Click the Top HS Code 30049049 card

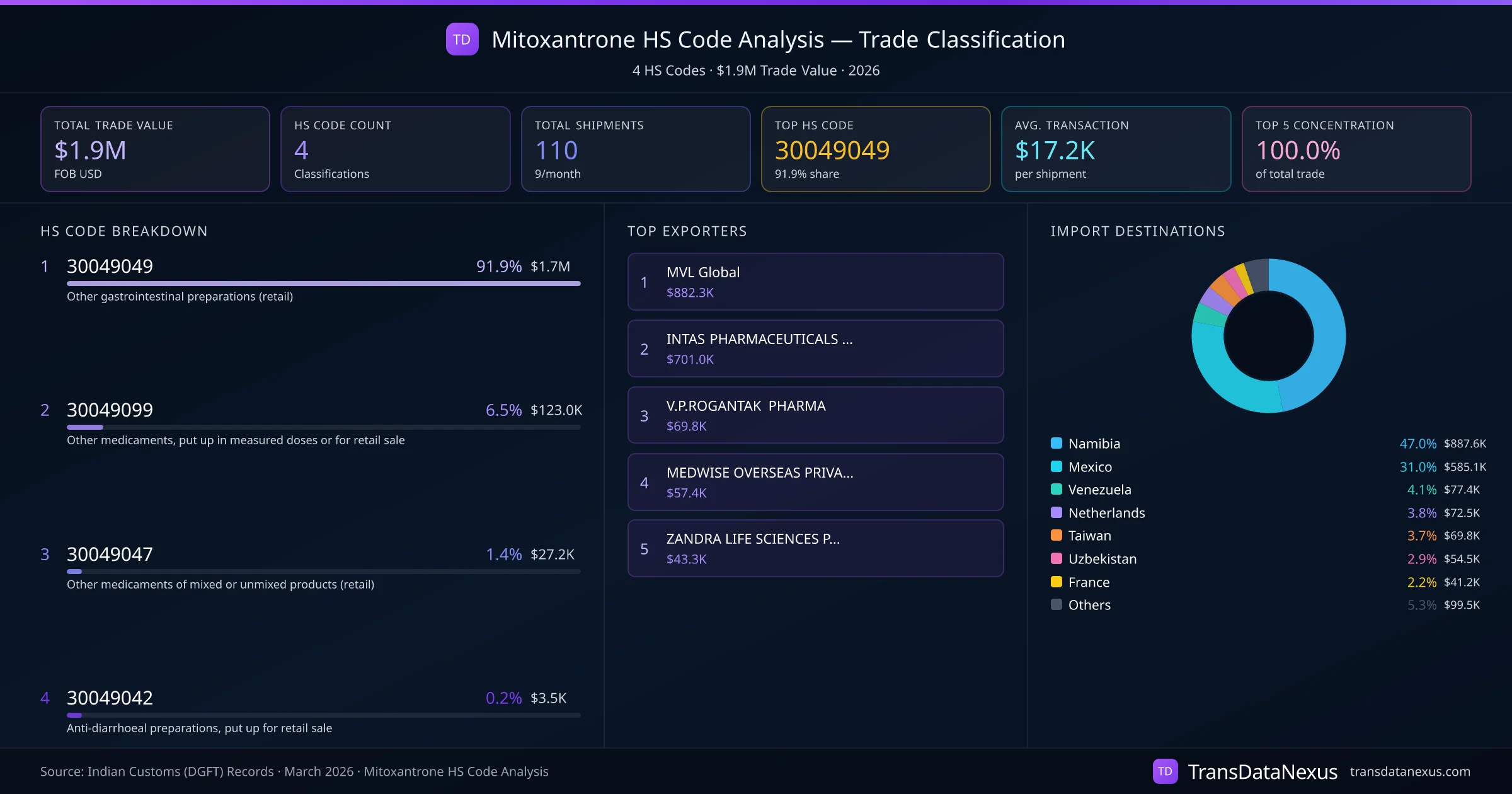click(x=875, y=149)
